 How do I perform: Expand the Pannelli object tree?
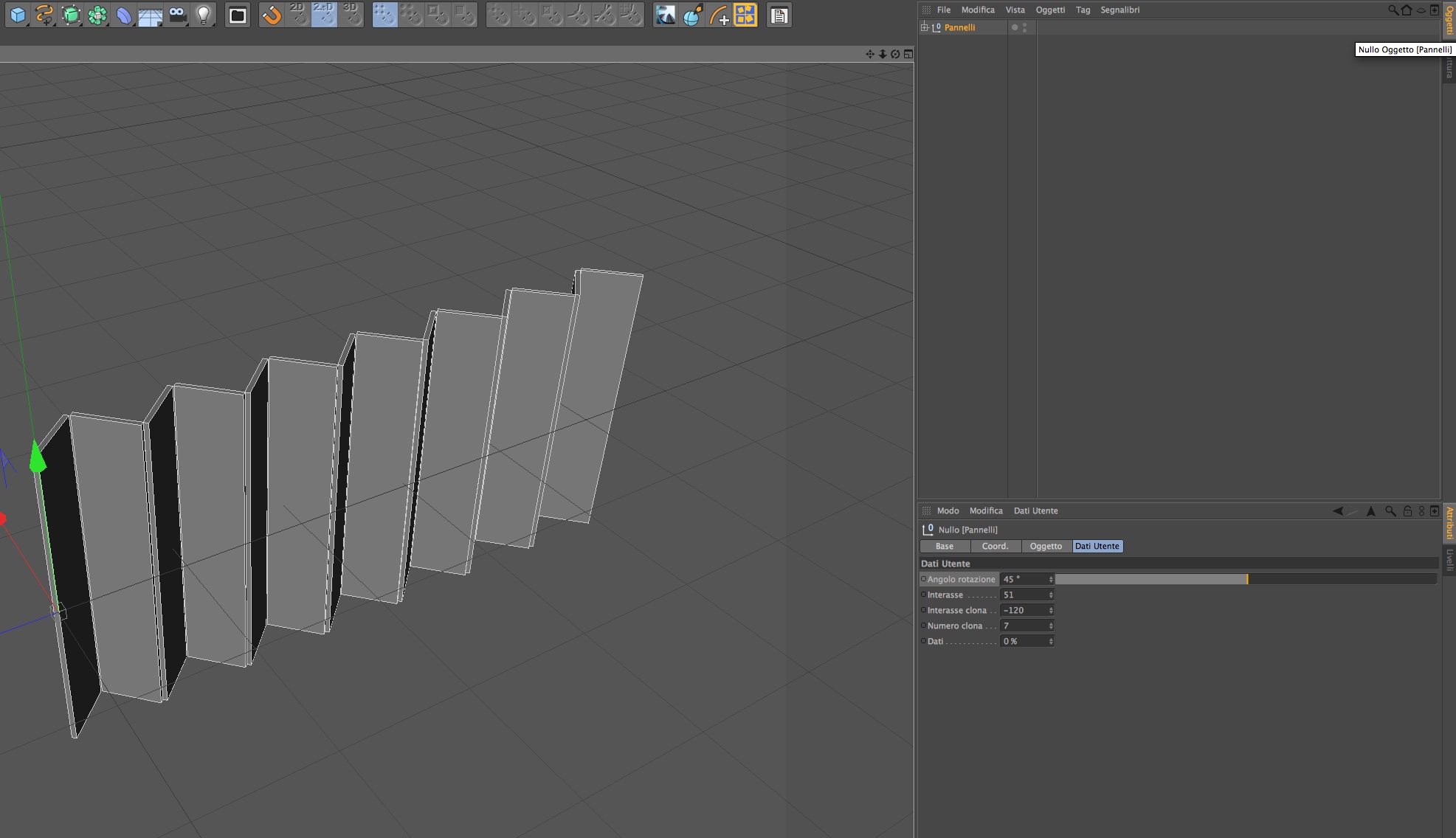coord(924,27)
